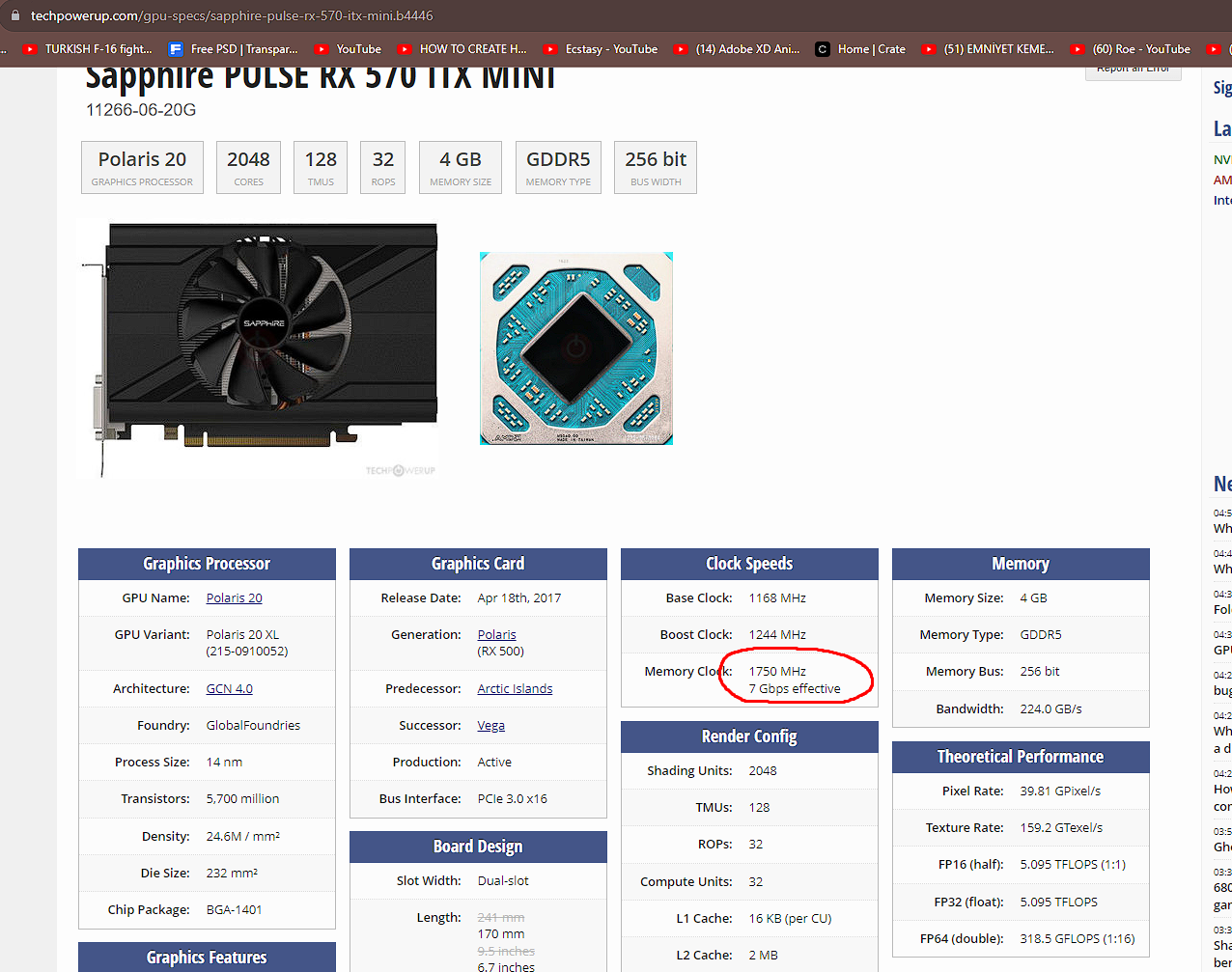
Task: Open the EMNİYET KEME bookmark
Action: pyautogui.click(x=988, y=49)
